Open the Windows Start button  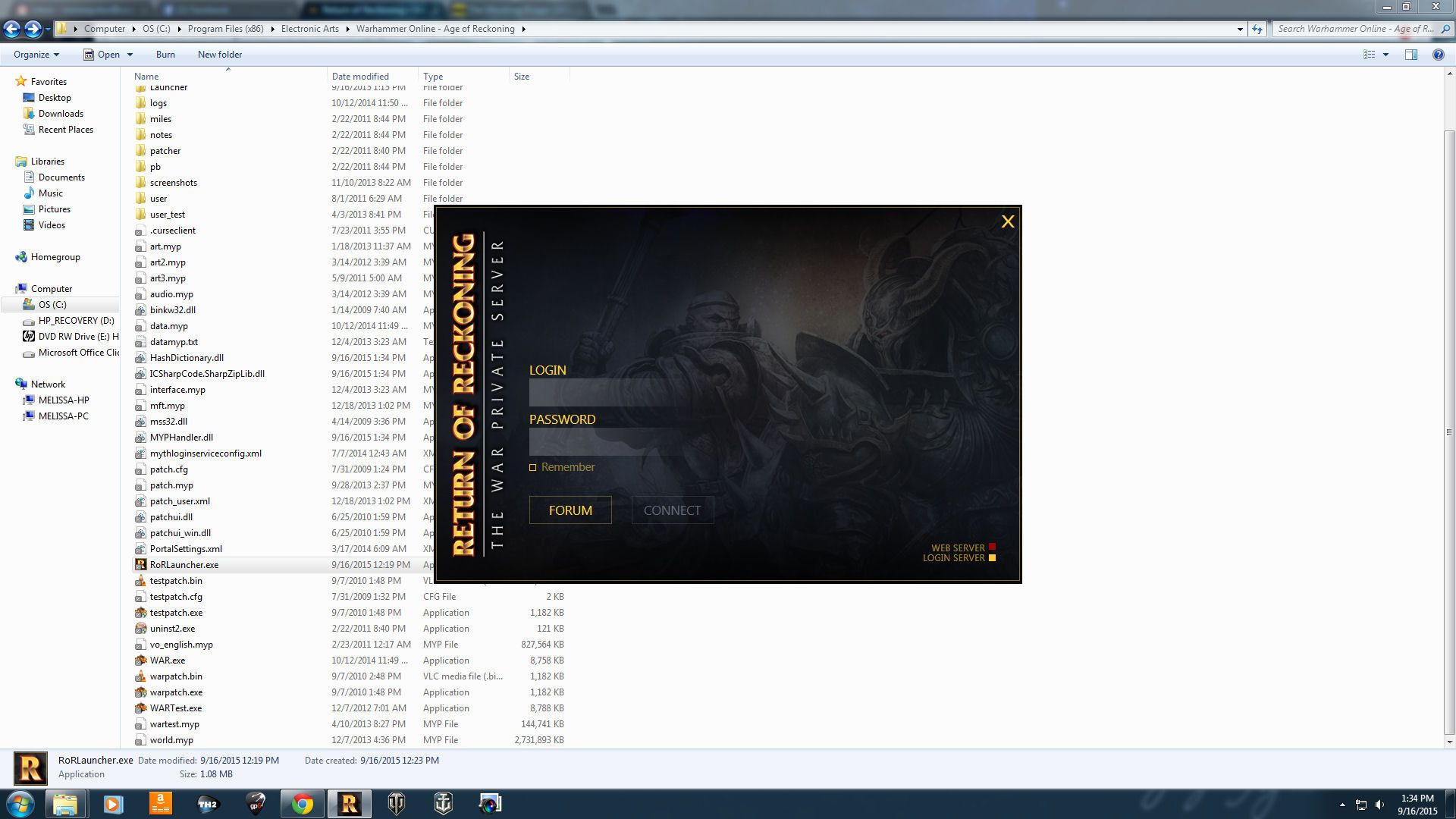(20, 804)
